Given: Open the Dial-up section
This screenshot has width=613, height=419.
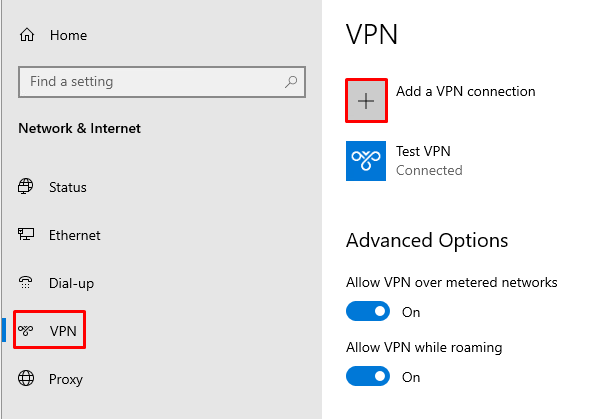Looking at the screenshot, I should (71, 283).
